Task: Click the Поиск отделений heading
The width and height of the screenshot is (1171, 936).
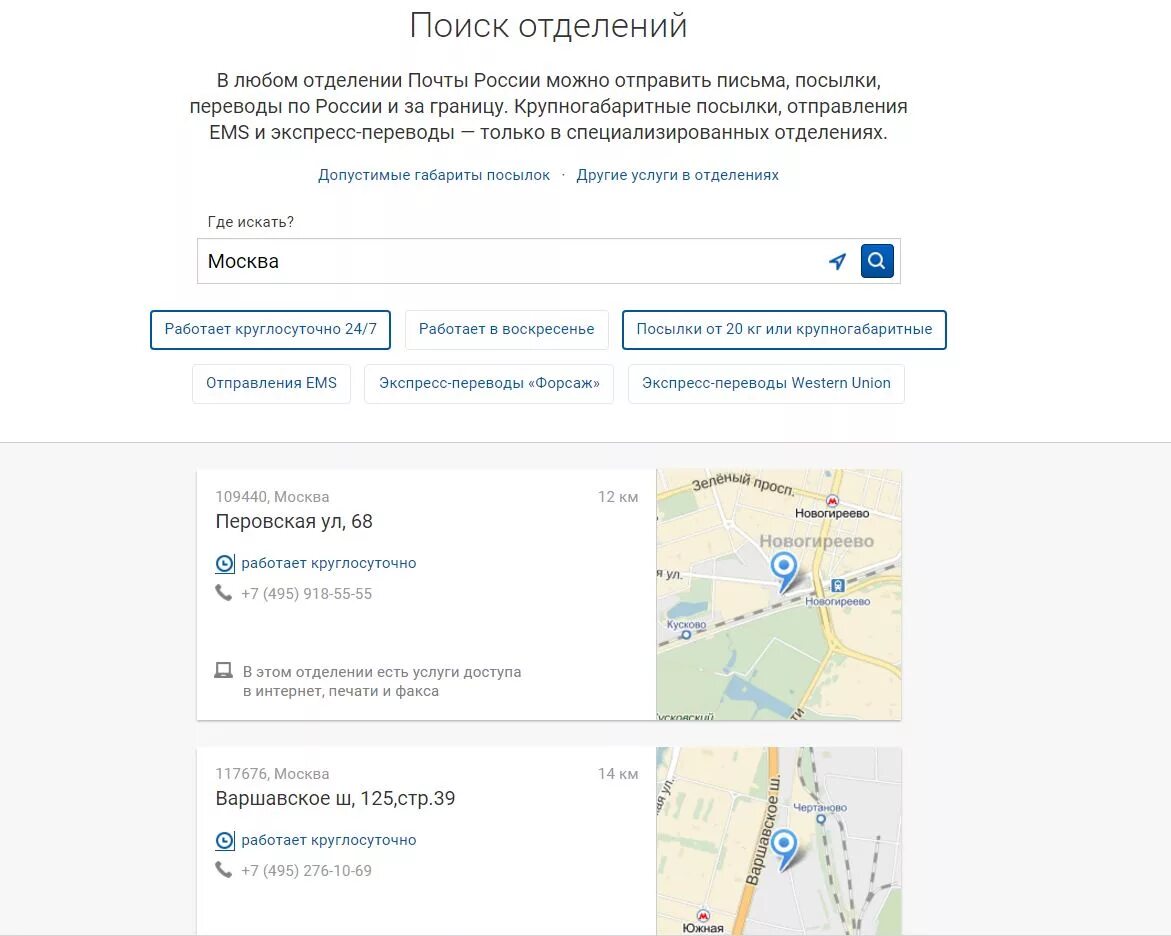Action: (x=548, y=25)
